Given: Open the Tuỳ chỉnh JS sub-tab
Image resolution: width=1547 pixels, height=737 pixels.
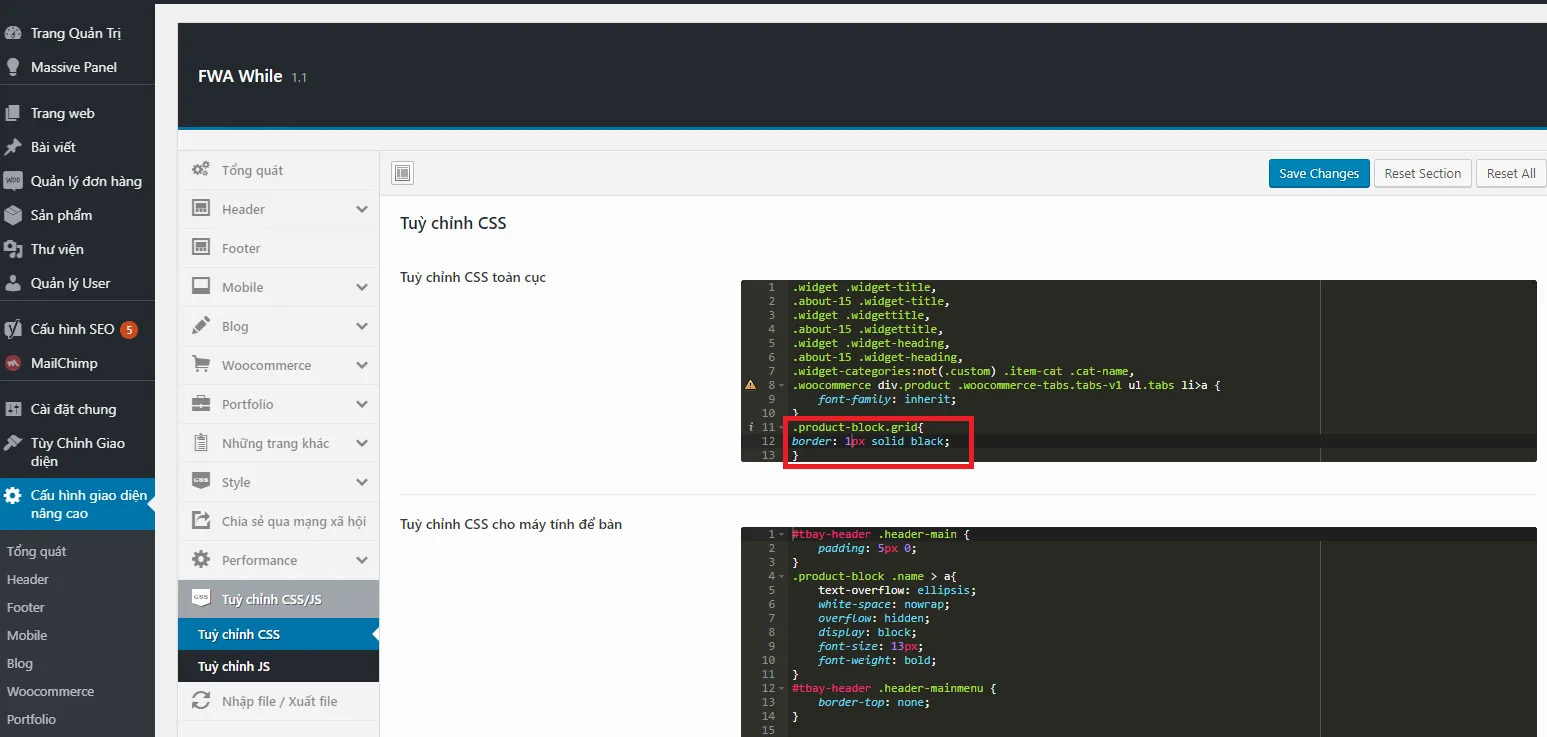Looking at the screenshot, I should click(234, 666).
